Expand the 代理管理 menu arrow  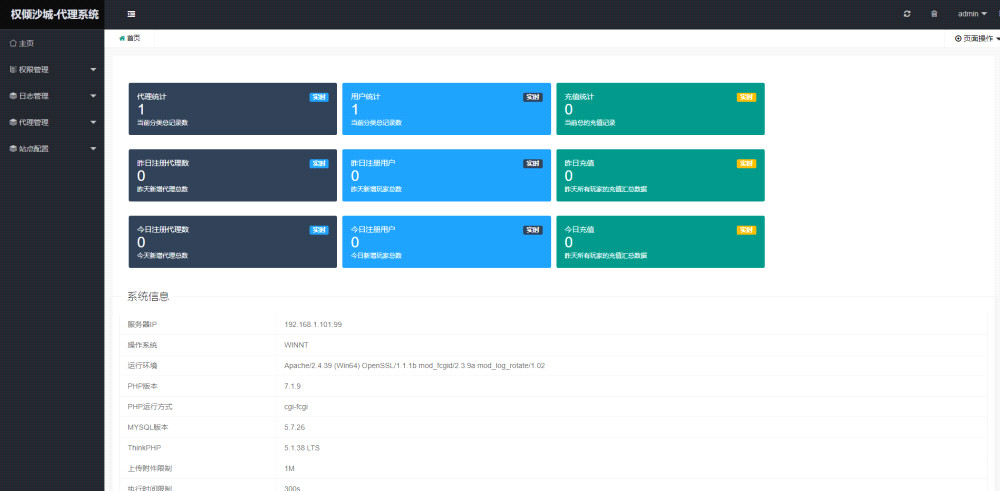(93, 122)
